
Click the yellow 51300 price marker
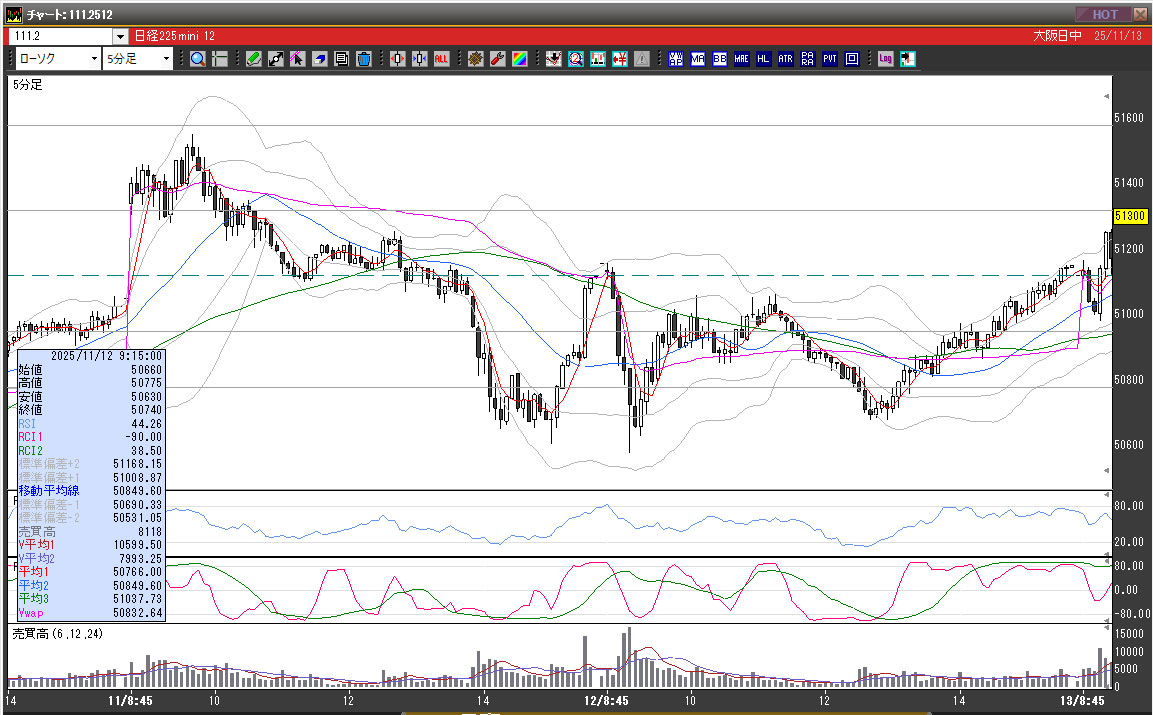[1129, 216]
